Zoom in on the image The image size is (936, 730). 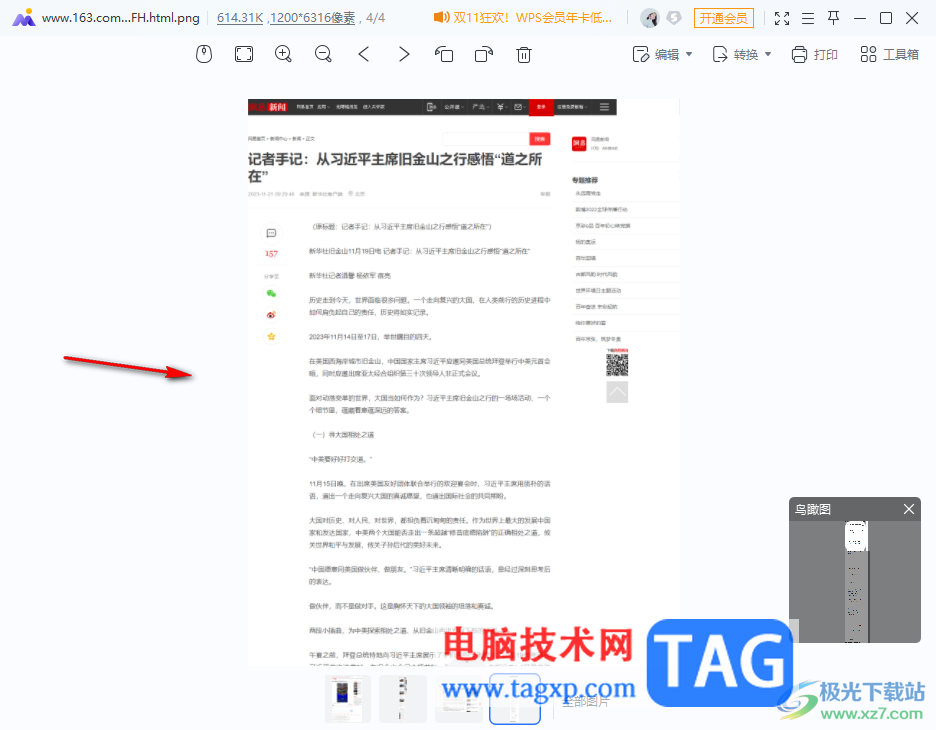tap(283, 54)
